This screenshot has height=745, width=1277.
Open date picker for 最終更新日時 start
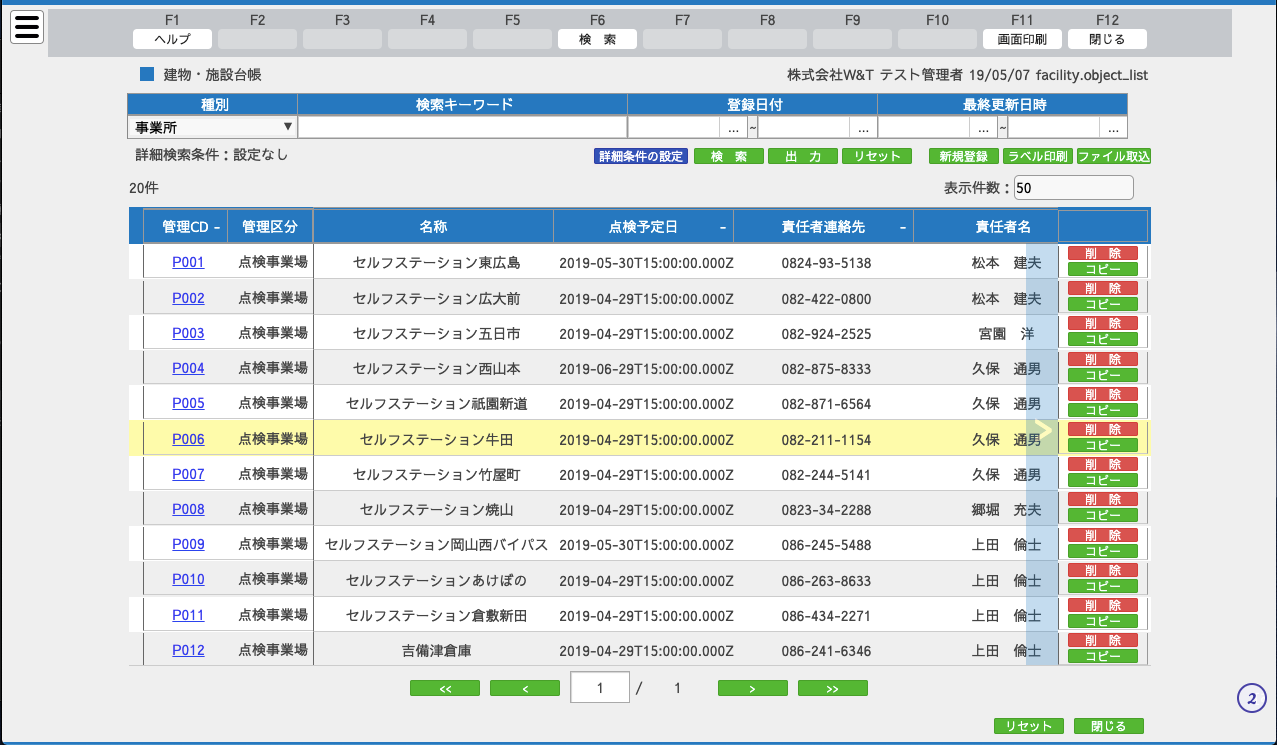click(x=984, y=128)
